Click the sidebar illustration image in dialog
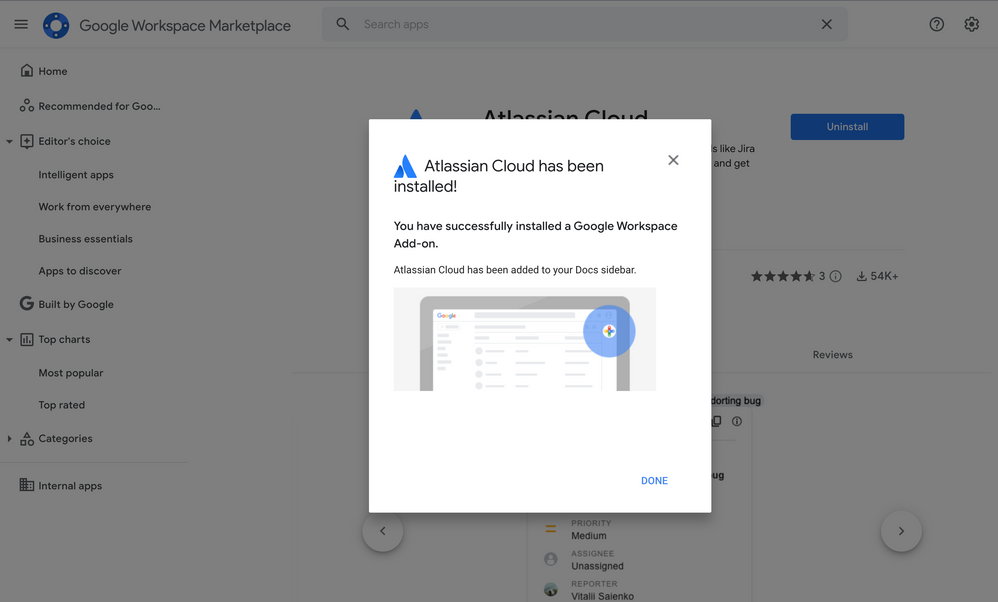This screenshot has width=998, height=602. (524, 339)
